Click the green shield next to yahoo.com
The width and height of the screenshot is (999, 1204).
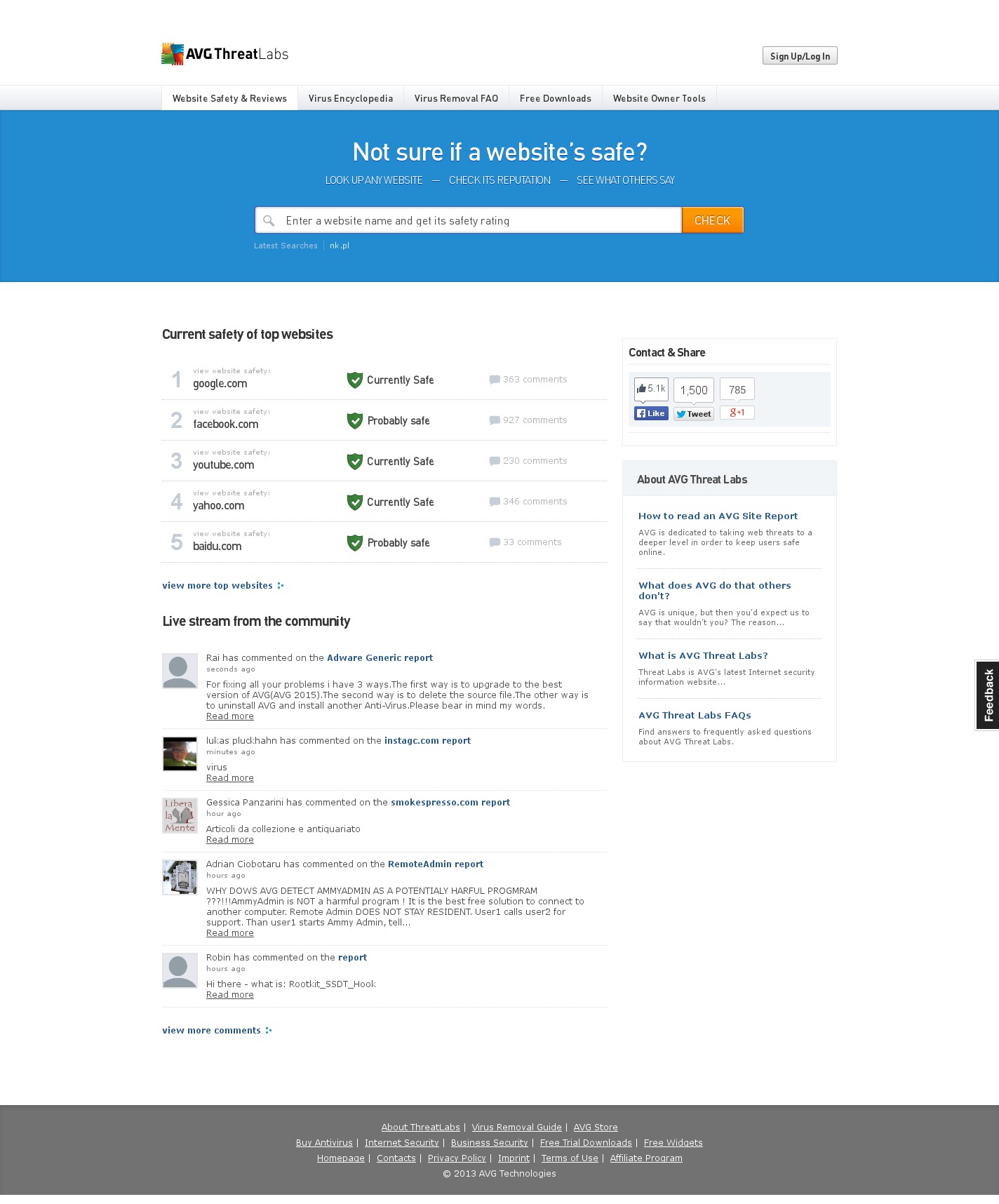355,502
